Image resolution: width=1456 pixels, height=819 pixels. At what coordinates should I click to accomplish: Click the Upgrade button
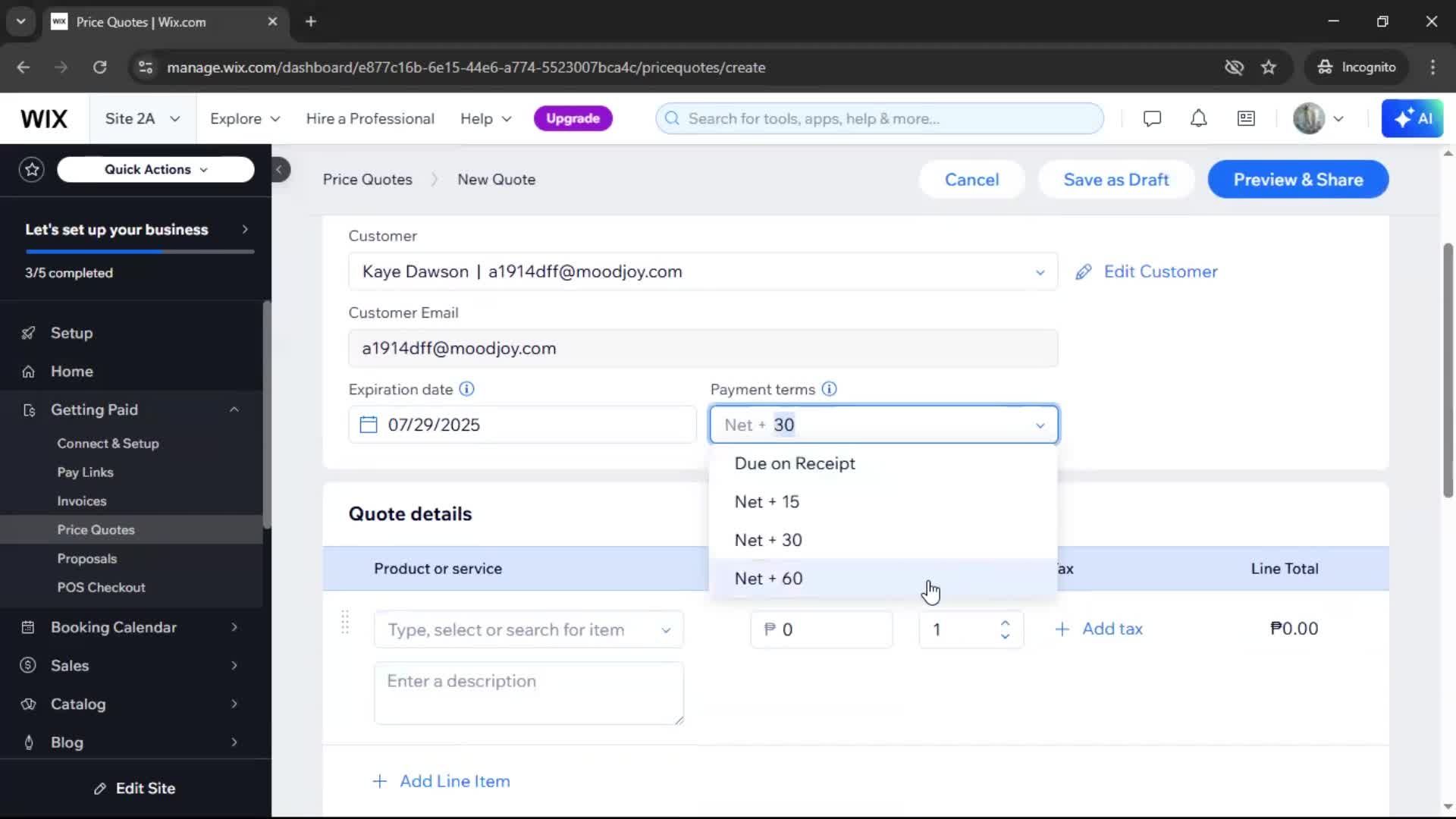click(573, 118)
